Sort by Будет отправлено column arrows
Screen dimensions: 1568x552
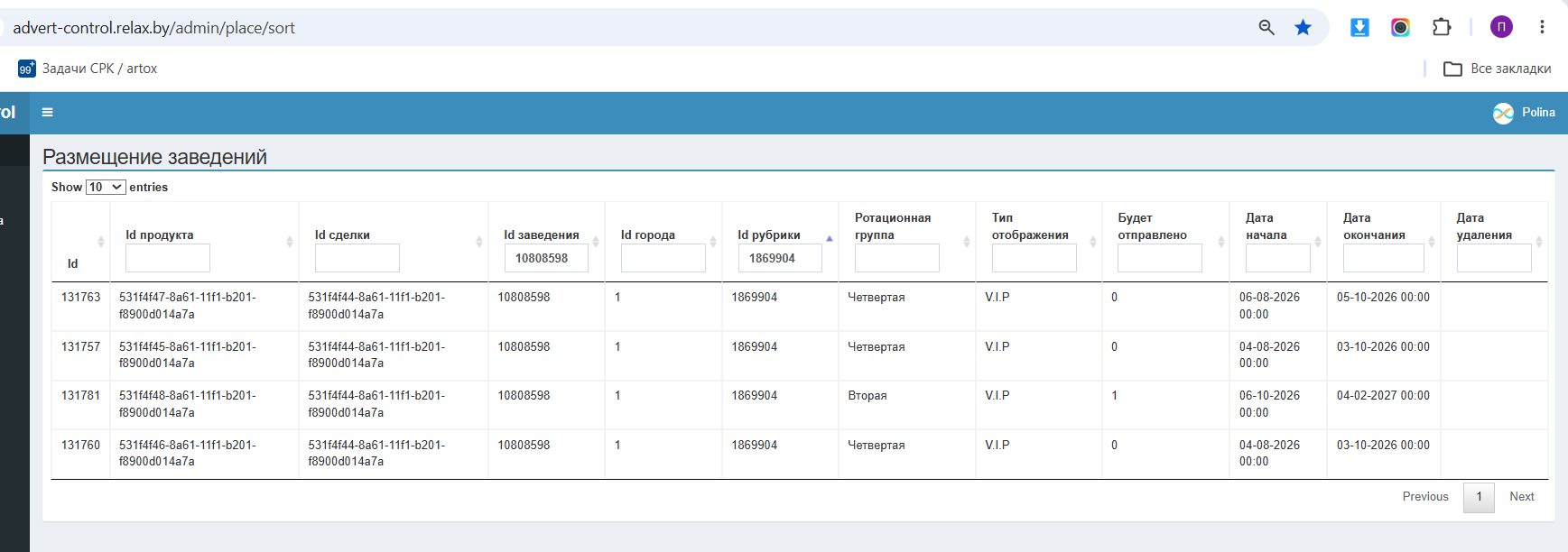click(1220, 242)
